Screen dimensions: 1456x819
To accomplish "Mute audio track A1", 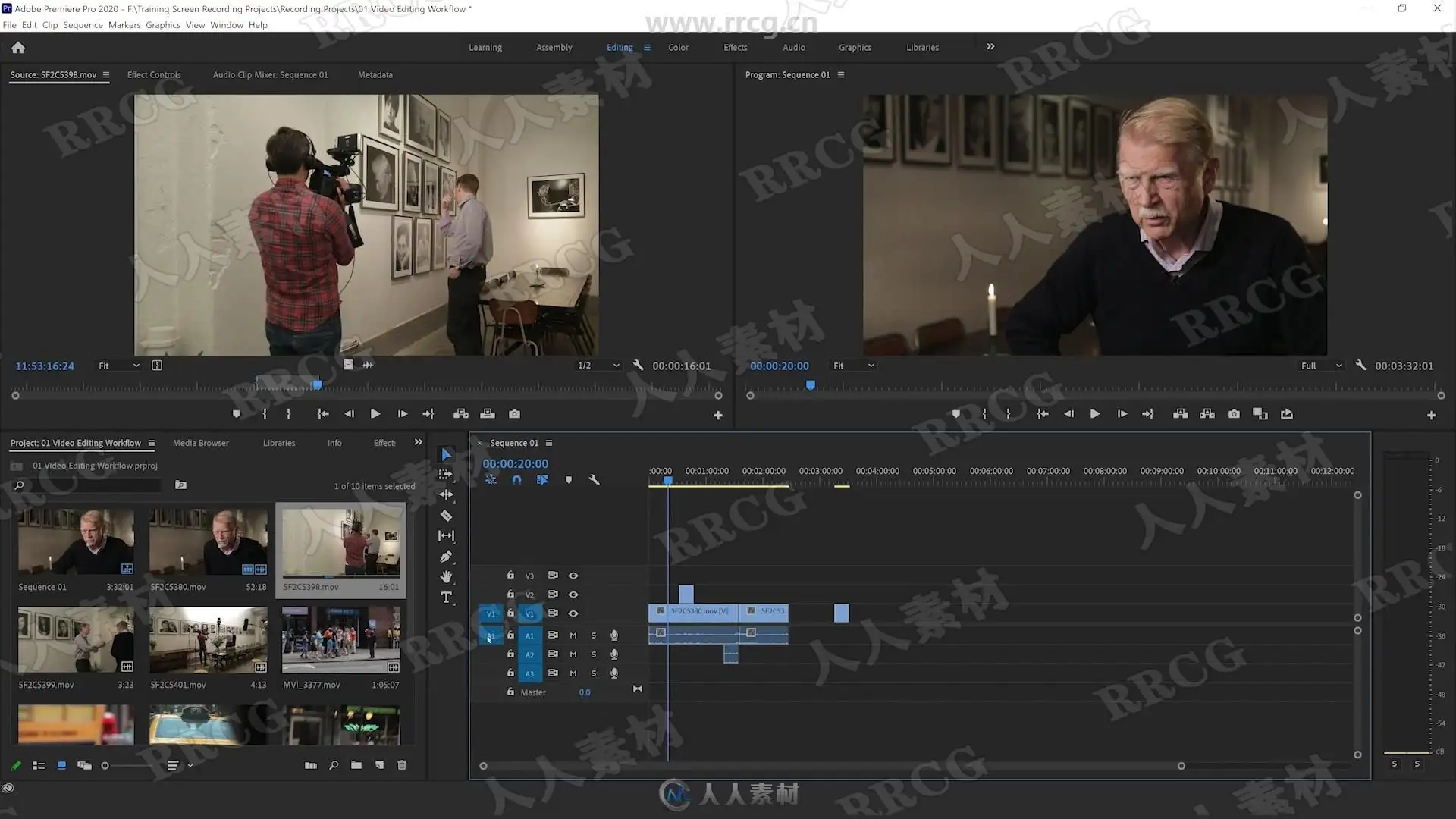I will point(573,635).
